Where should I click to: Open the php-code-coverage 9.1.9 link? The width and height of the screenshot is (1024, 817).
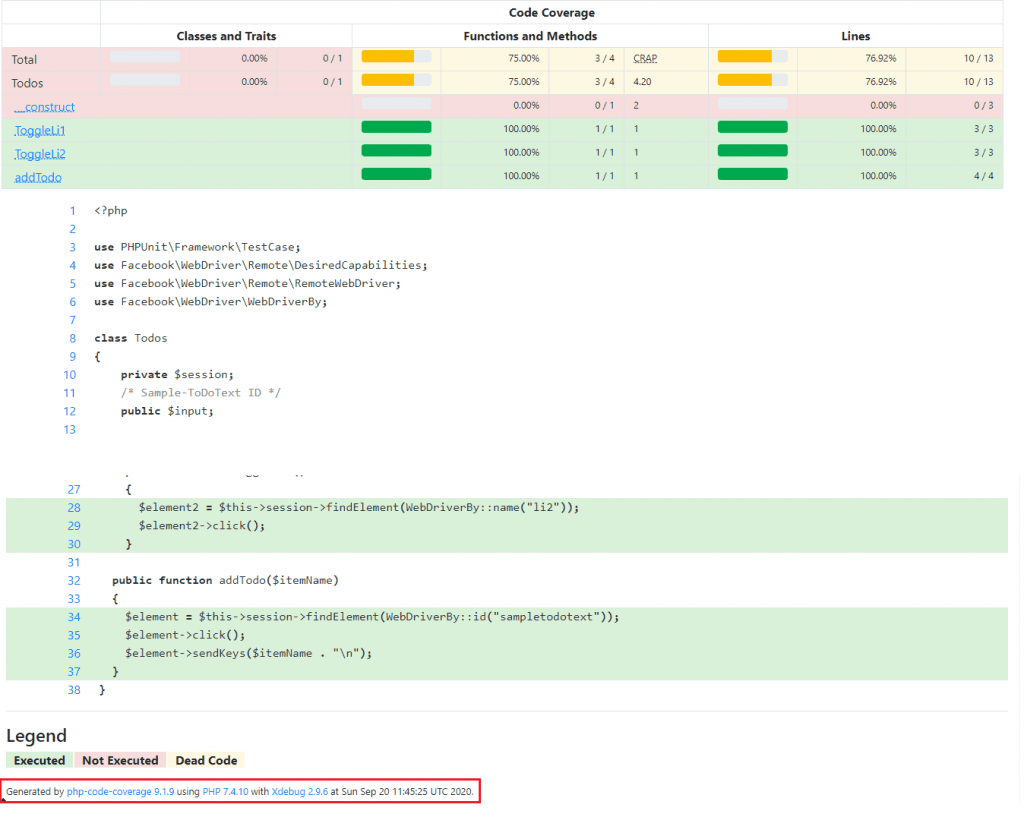[x=120, y=792]
